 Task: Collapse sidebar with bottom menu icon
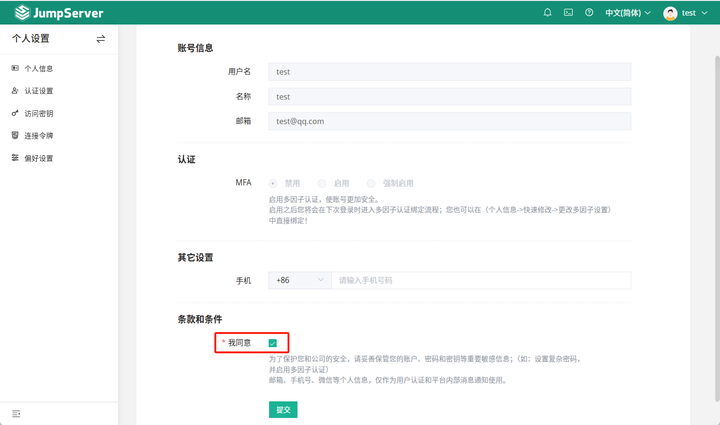point(16,414)
